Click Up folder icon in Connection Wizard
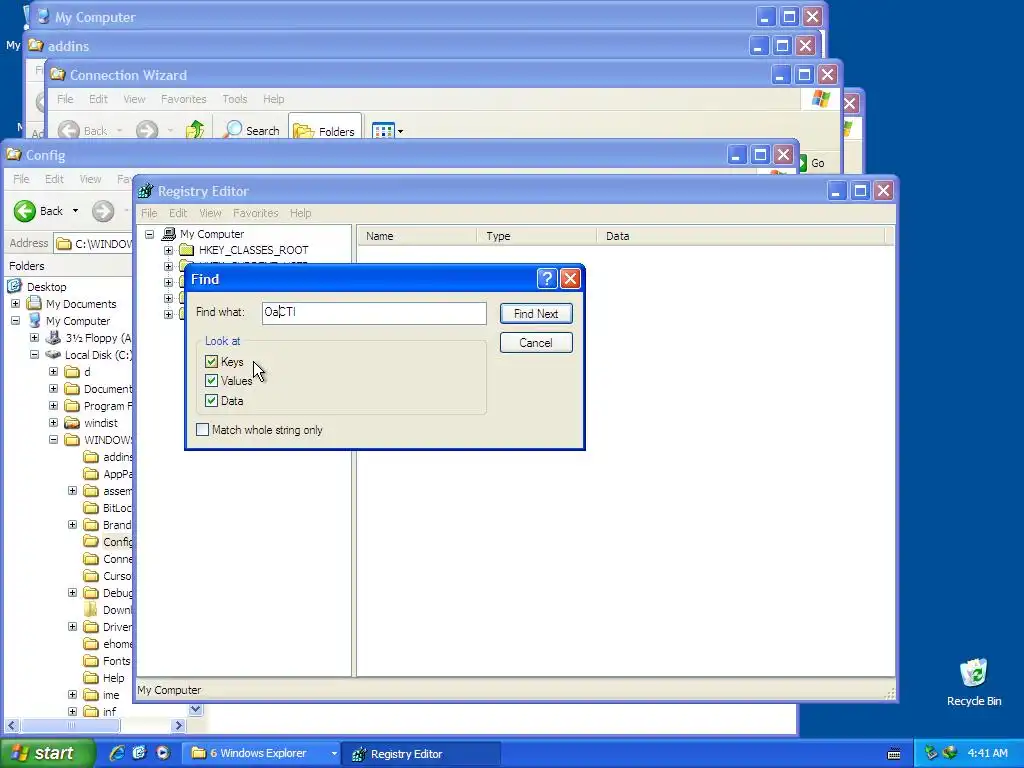The height and width of the screenshot is (768, 1024). pos(195,130)
